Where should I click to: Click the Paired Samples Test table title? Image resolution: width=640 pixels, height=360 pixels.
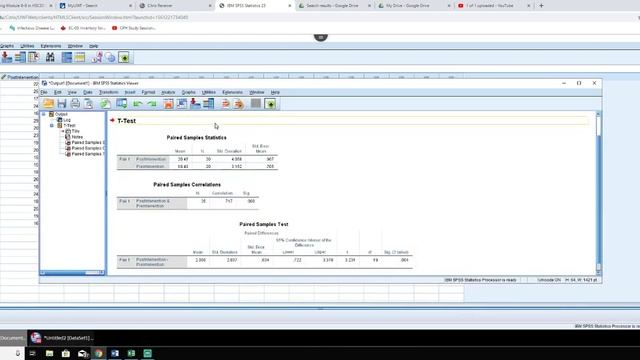[264, 224]
